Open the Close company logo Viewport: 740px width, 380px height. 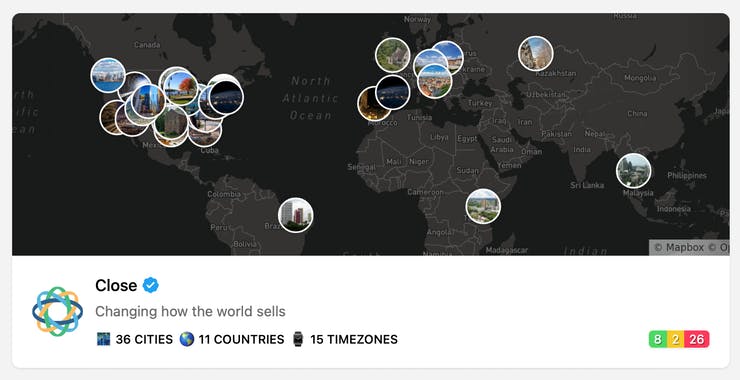point(58,312)
